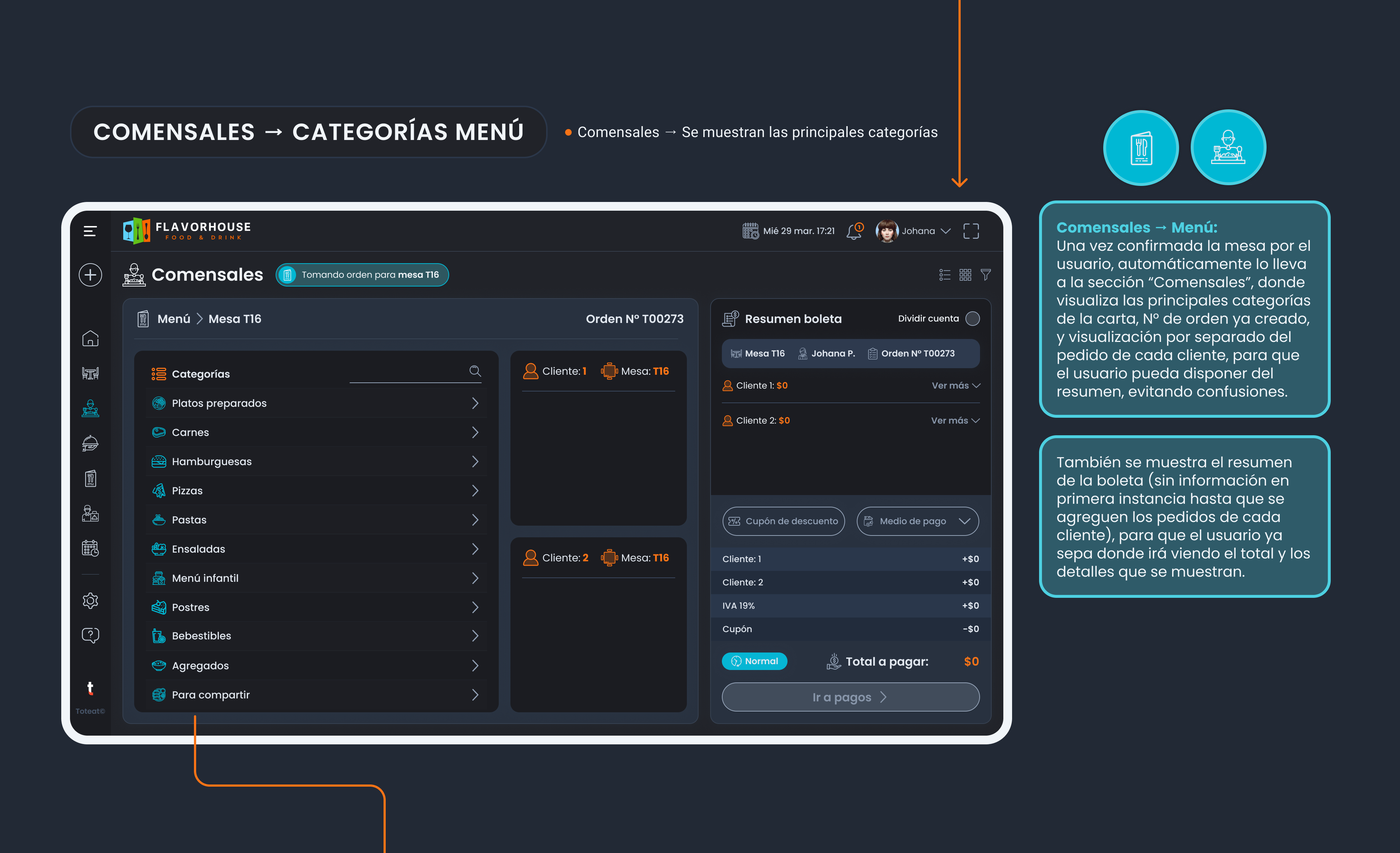
Task: Click the Ir a pagos button
Action: [x=850, y=697]
